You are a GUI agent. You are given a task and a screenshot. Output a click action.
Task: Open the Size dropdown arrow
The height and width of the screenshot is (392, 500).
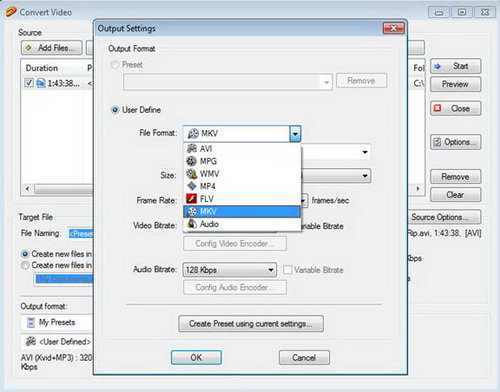(365, 176)
